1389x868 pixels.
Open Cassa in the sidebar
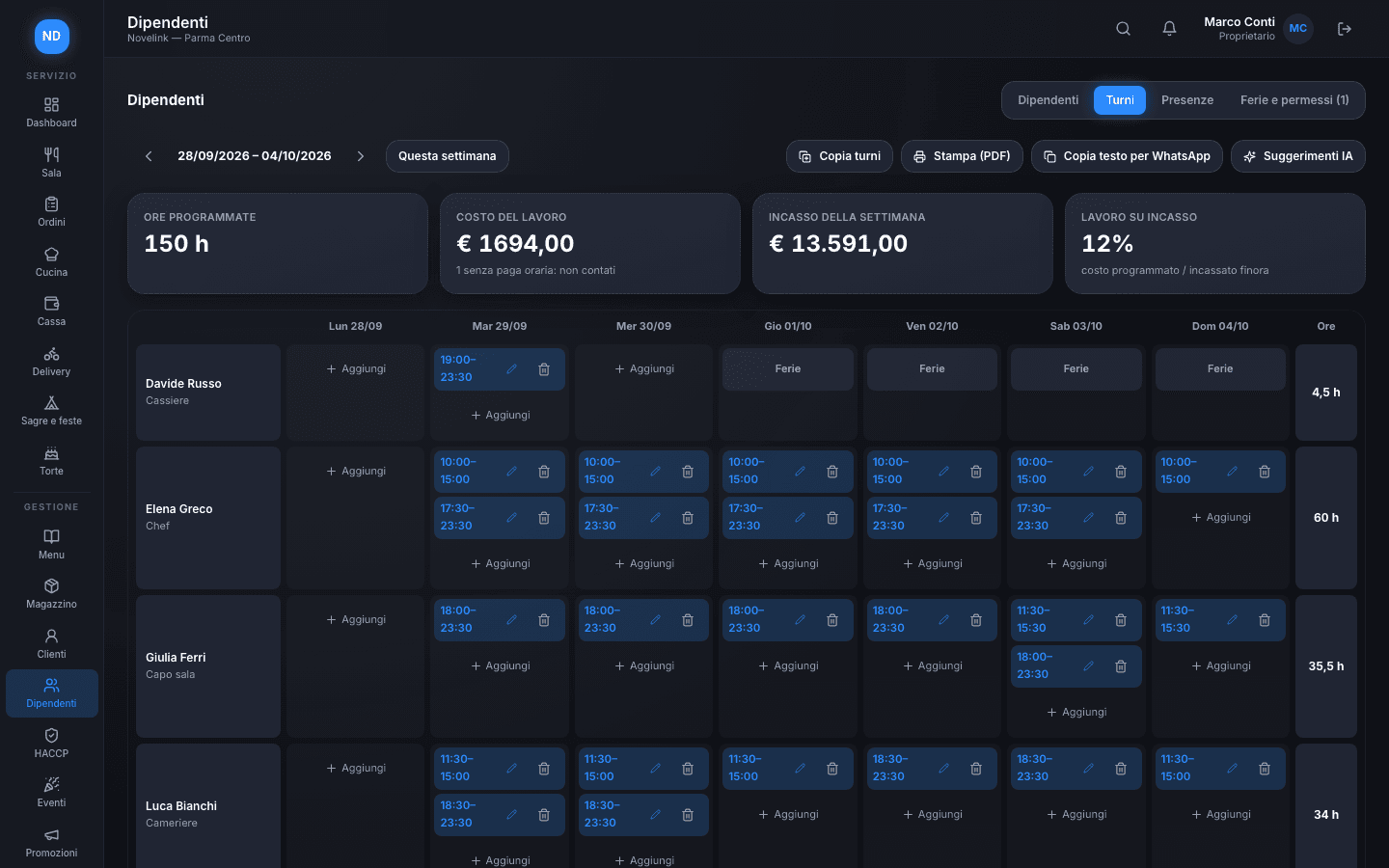(52, 312)
